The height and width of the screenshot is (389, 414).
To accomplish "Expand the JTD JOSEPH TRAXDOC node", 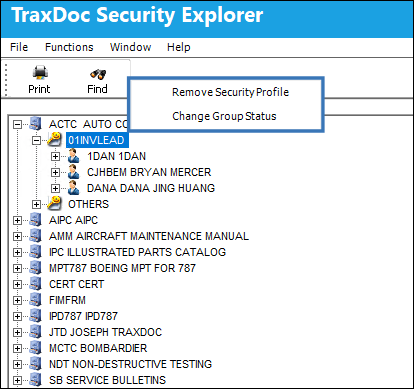I will coord(17,332).
